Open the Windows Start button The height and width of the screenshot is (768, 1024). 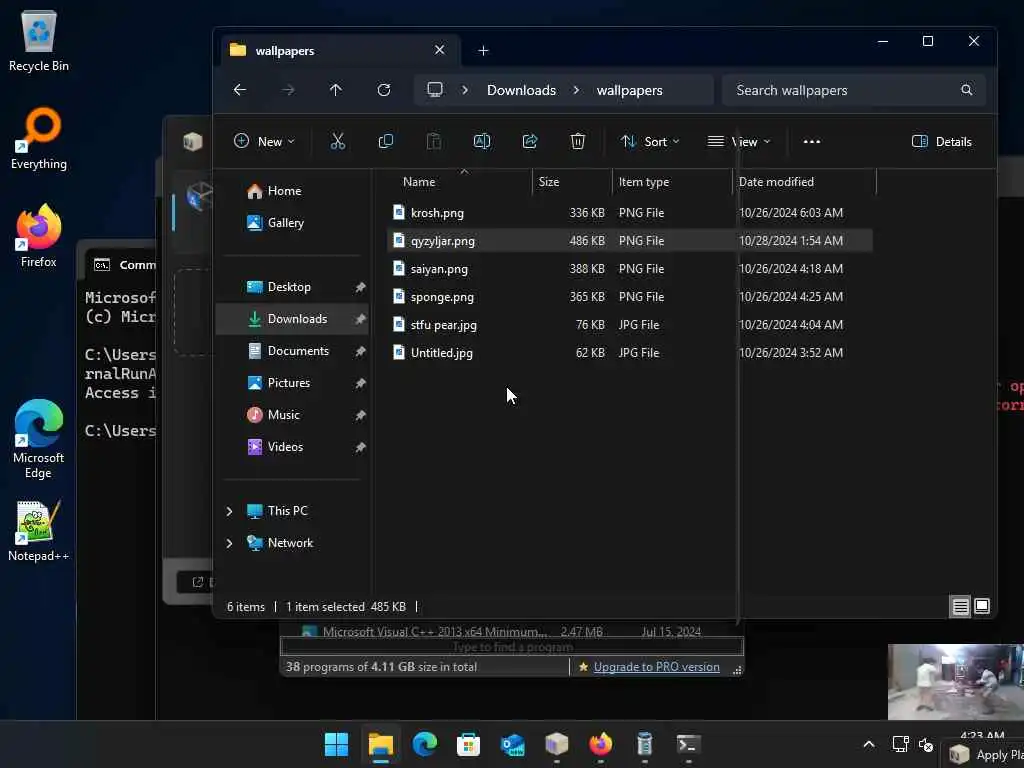(336, 744)
